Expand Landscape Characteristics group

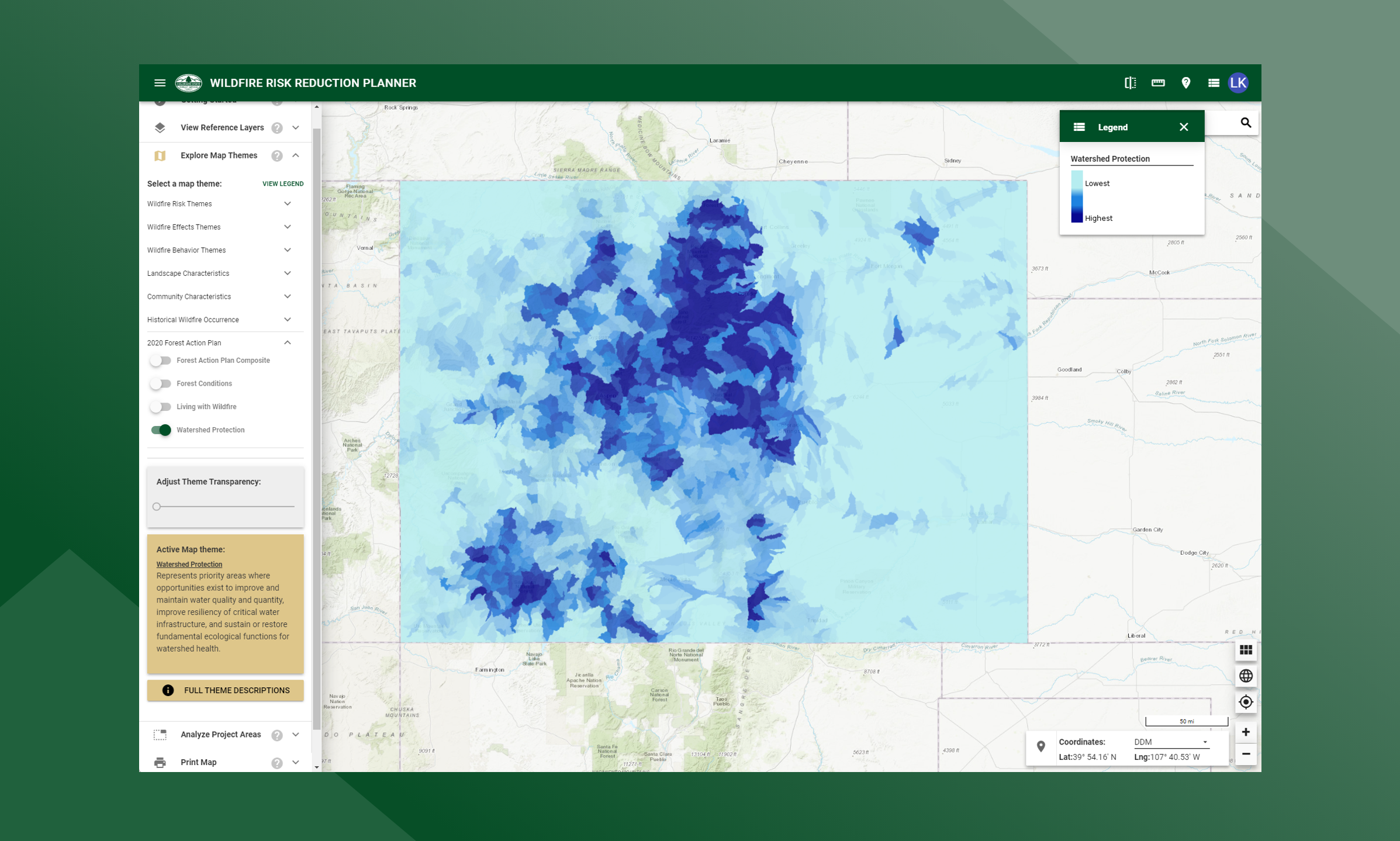point(288,274)
